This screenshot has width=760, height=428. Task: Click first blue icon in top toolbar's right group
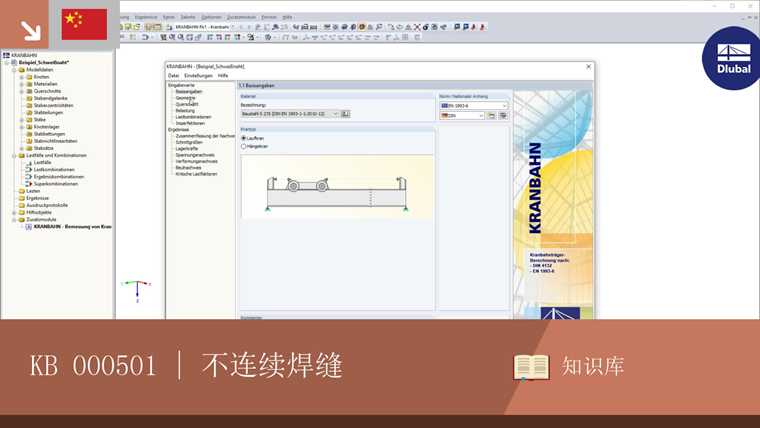point(457,27)
